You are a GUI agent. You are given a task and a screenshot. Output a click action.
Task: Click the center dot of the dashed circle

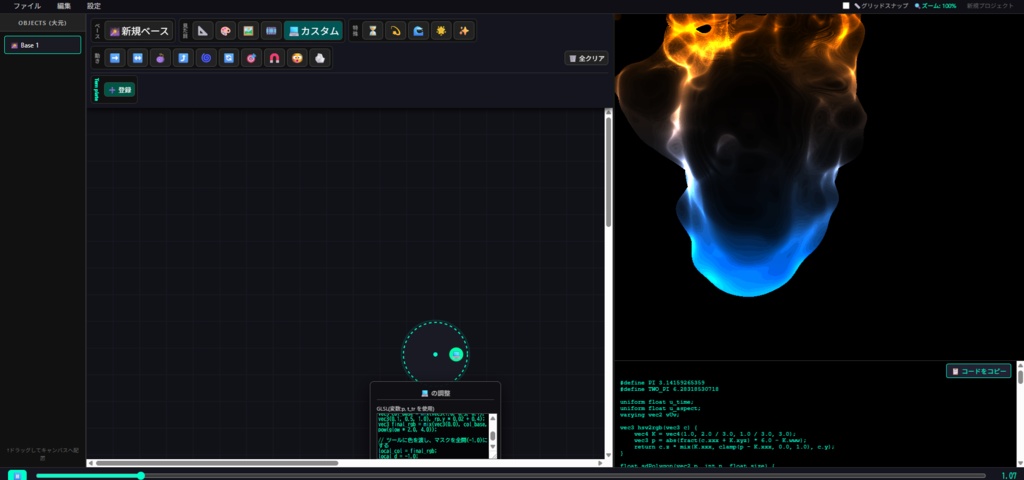pos(435,354)
